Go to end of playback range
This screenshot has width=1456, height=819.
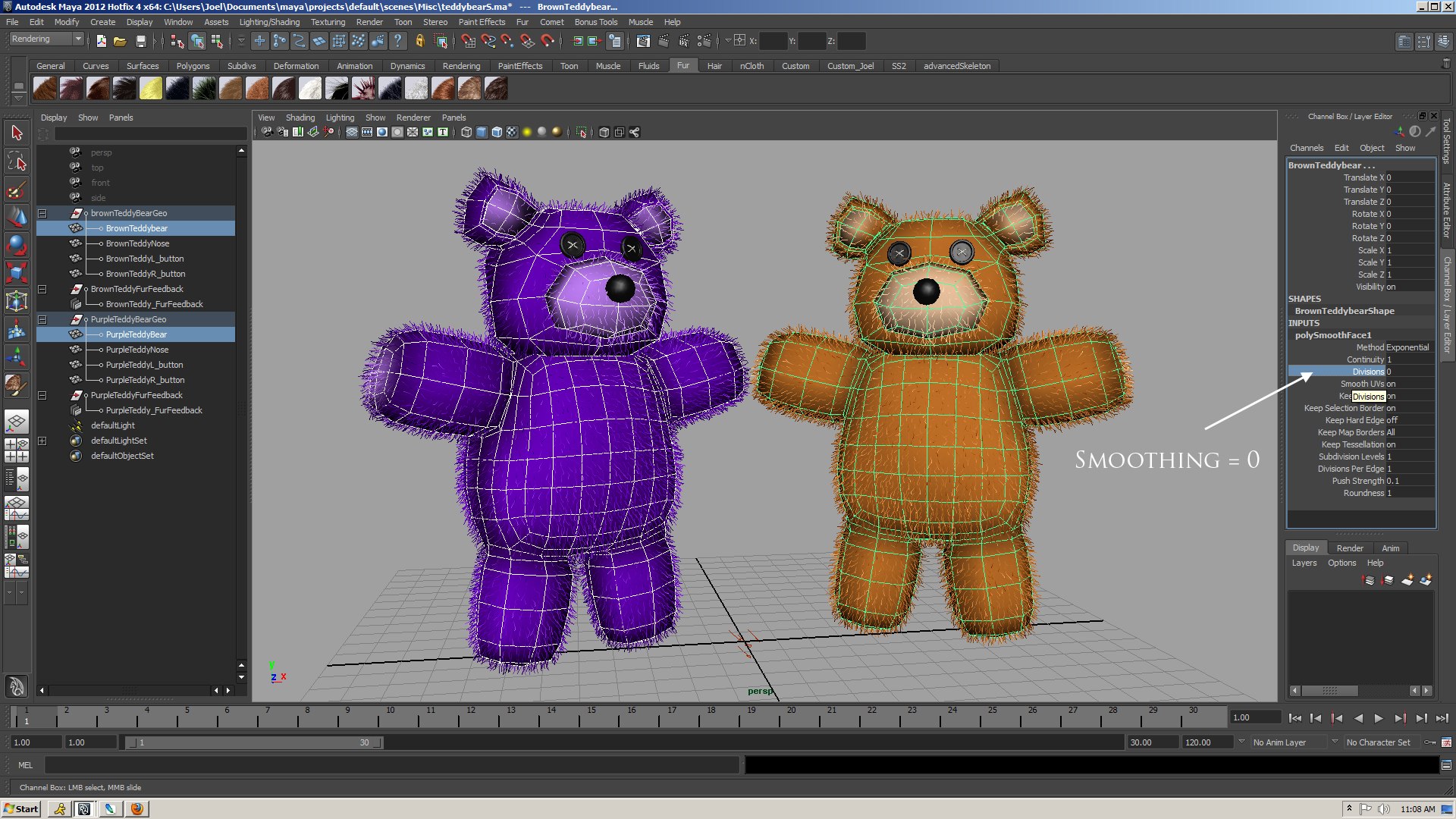point(1441,718)
